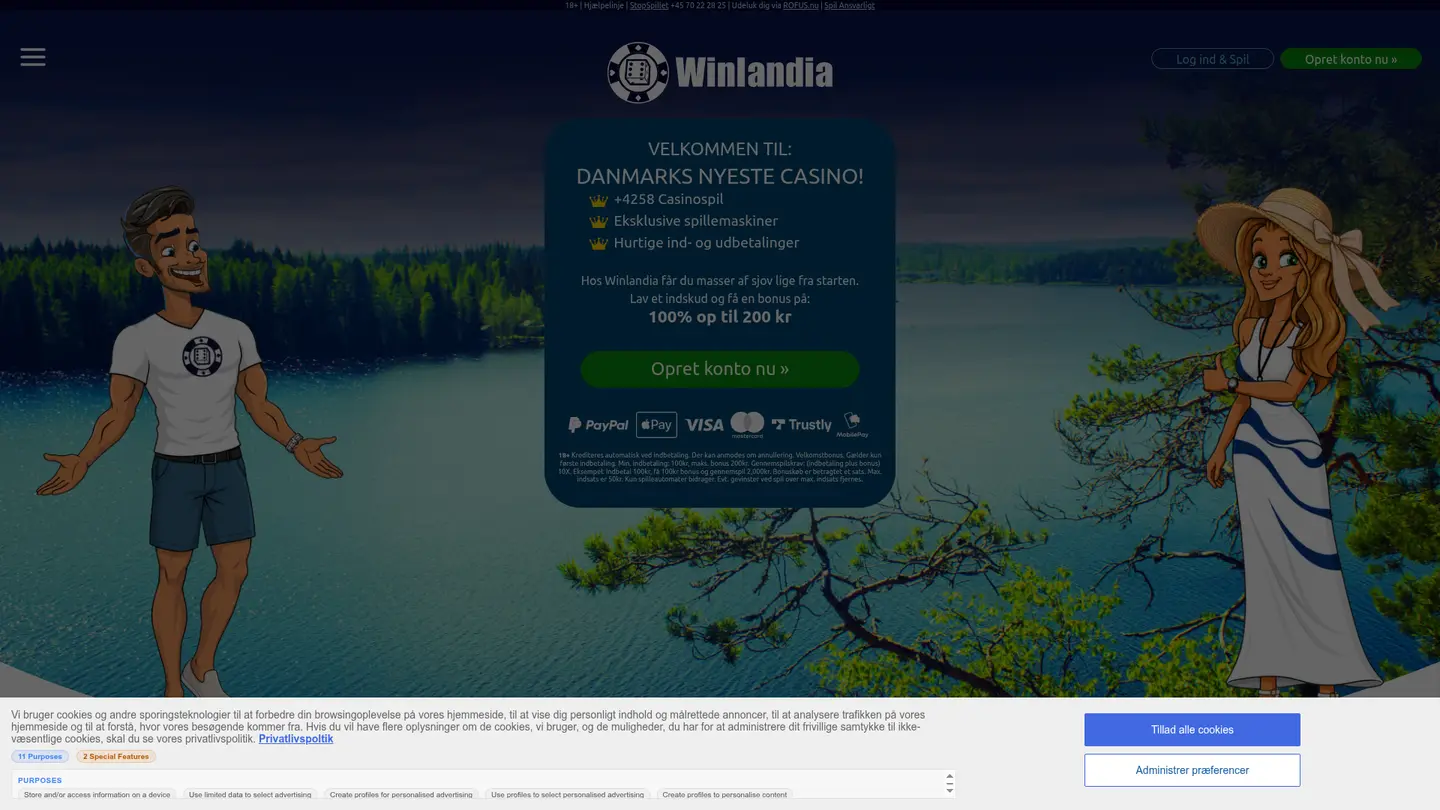Select the 11 Purposes tag

pos(40,757)
